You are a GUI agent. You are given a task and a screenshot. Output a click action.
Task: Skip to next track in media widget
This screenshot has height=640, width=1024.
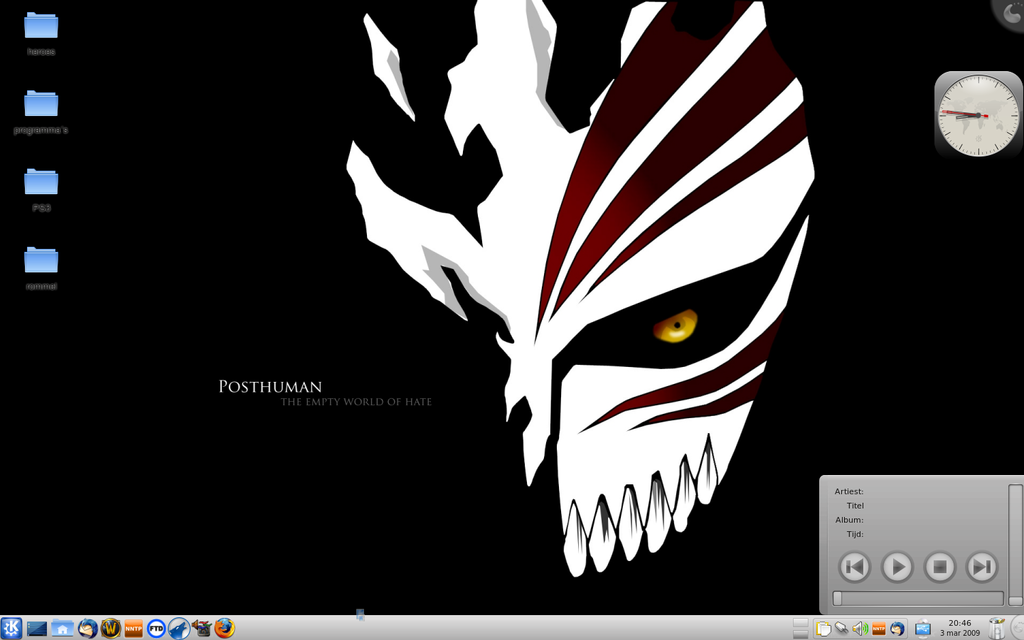click(x=982, y=566)
